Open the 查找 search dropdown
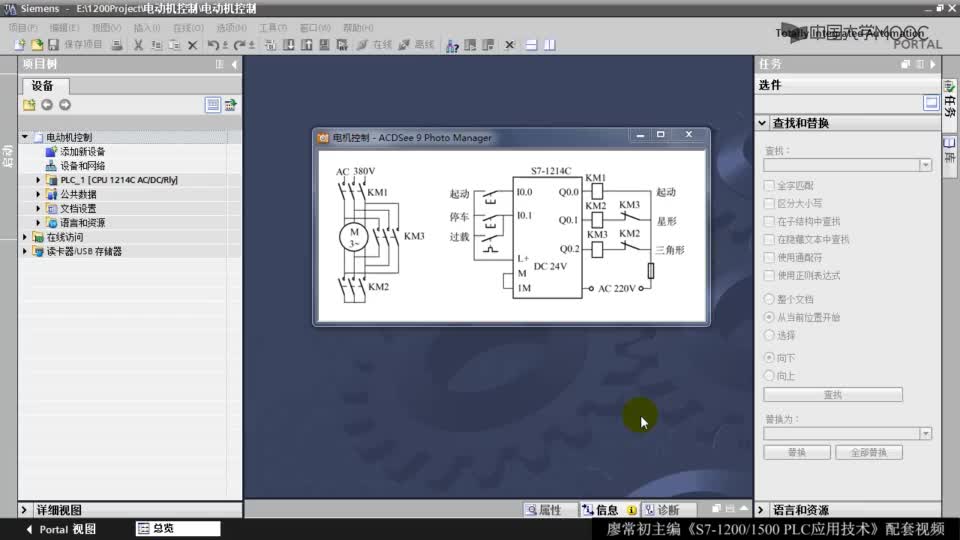The image size is (960, 540). [x=925, y=165]
